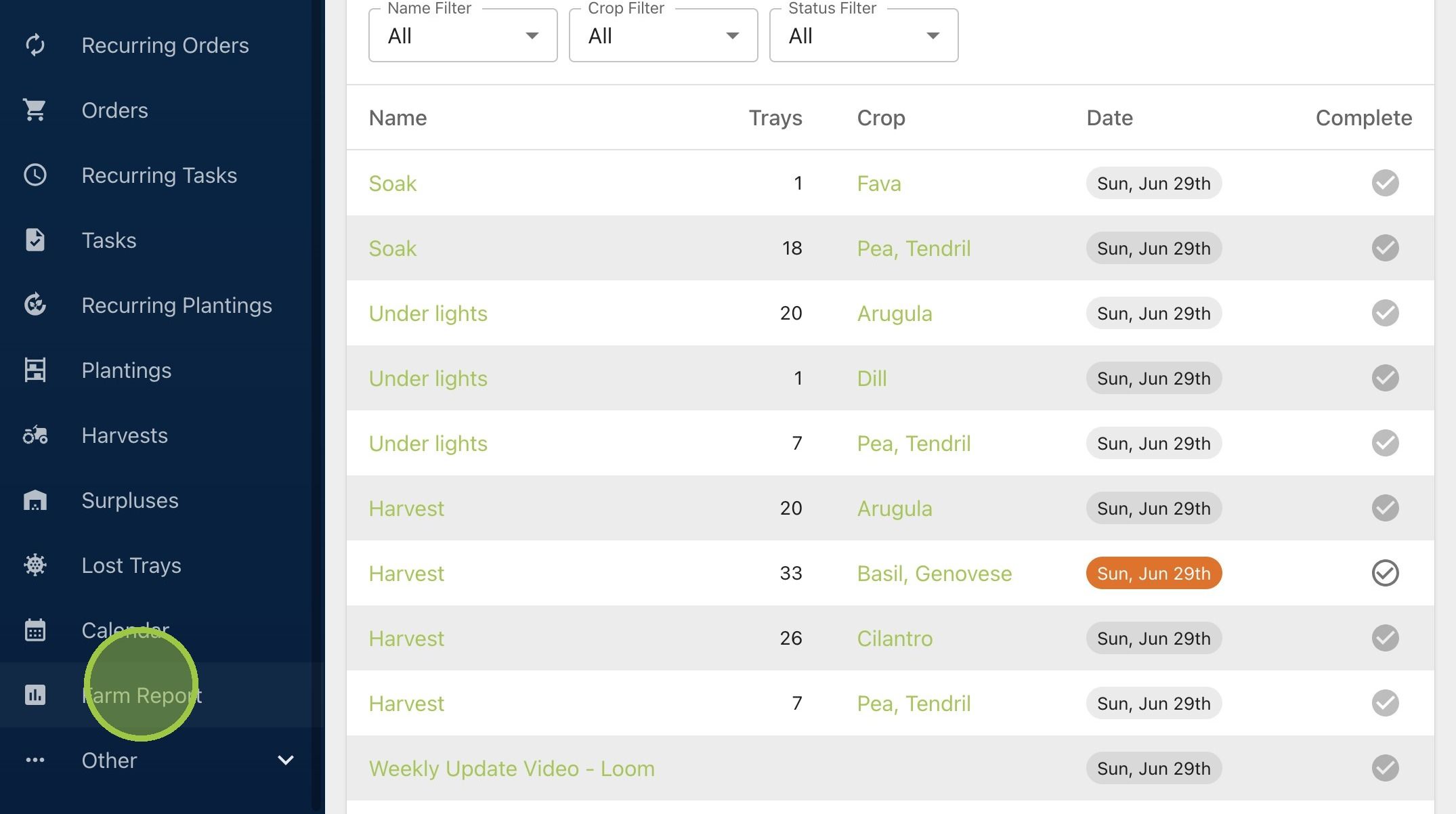Open the Lost Trays bug icon
This screenshot has height=814, width=1456.
[35, 565]
